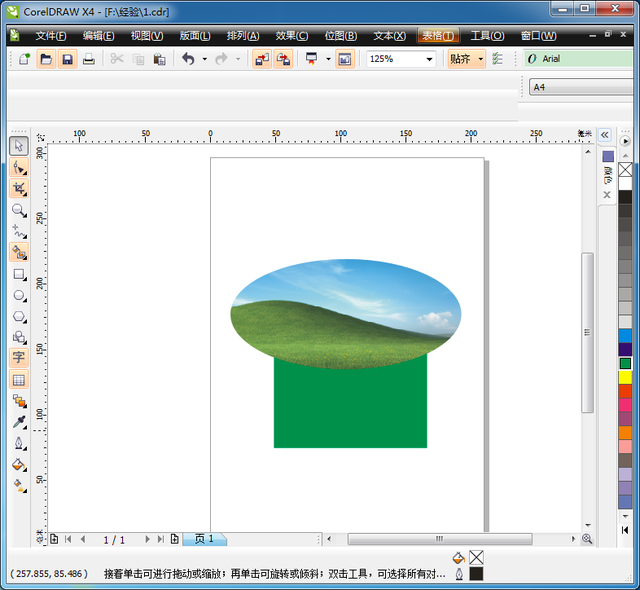Click the no-color X swatch at palette top
This screenshot has height=590, width=640.
tap(625, 170)
